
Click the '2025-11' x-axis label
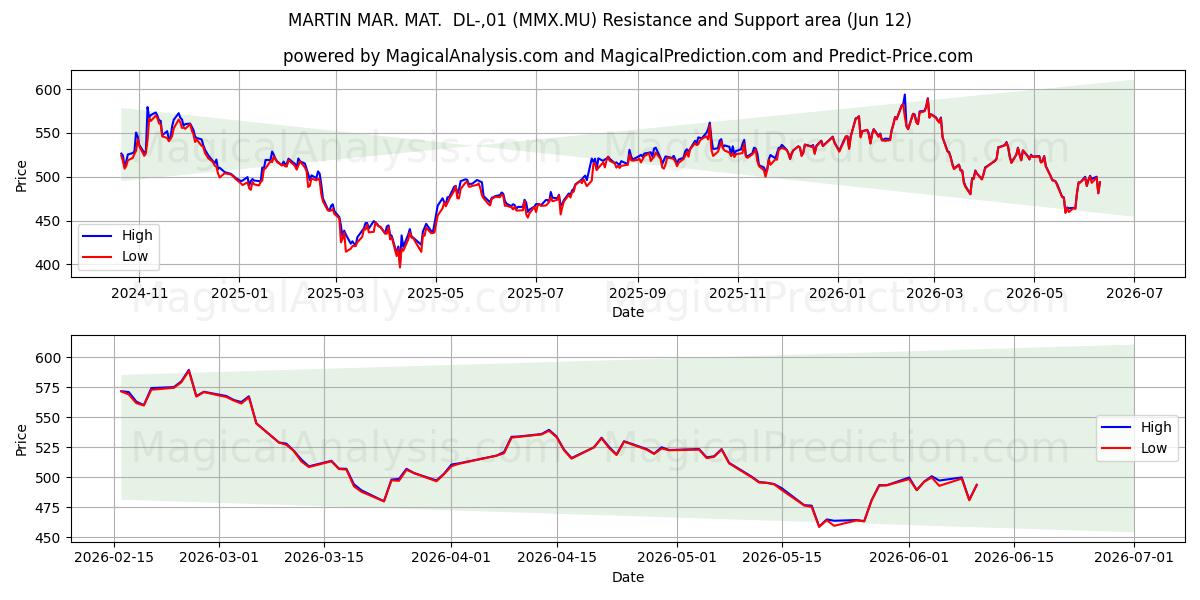click(x=737, y=293)
